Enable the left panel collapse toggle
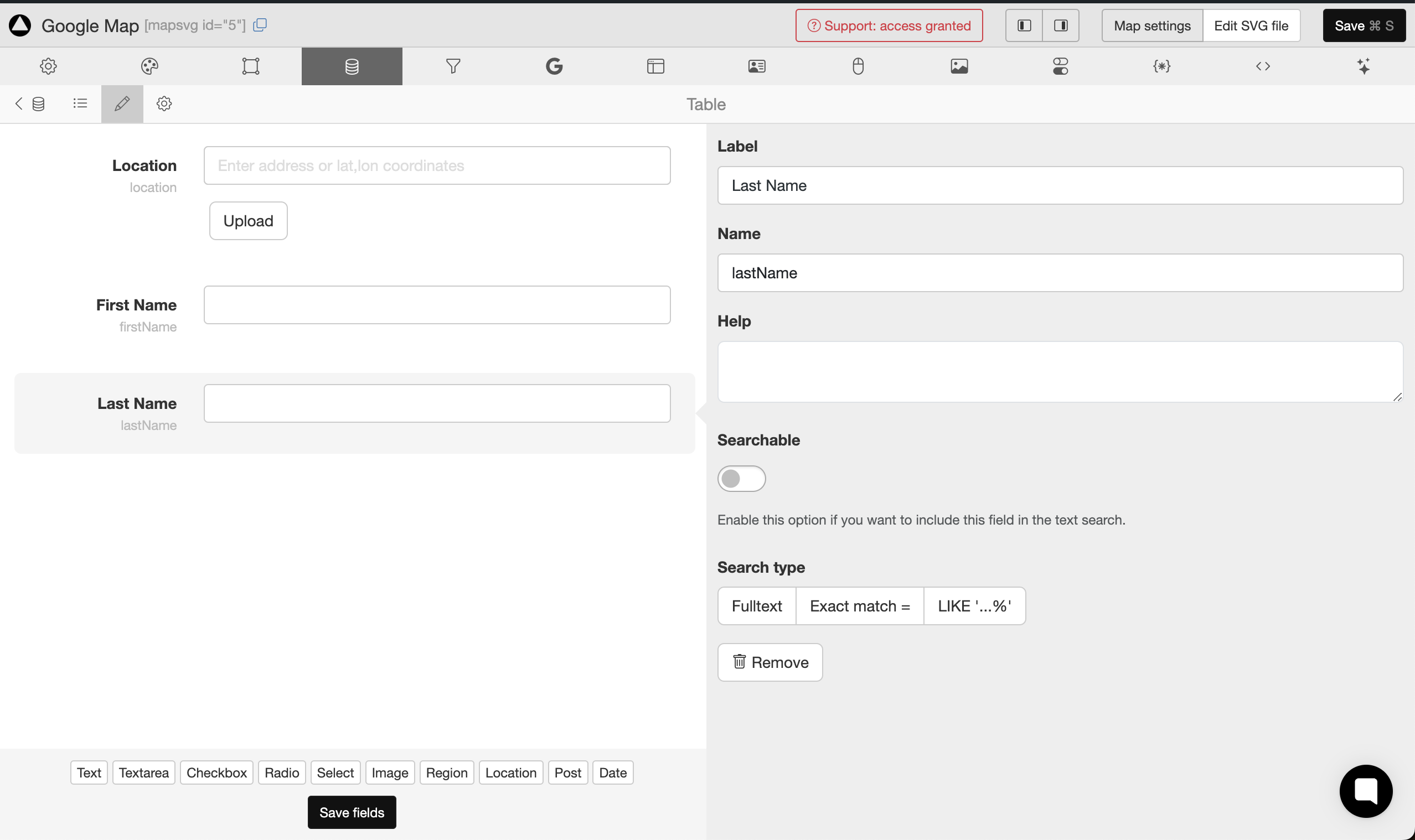The image size is (1415, 840). 1024,25
